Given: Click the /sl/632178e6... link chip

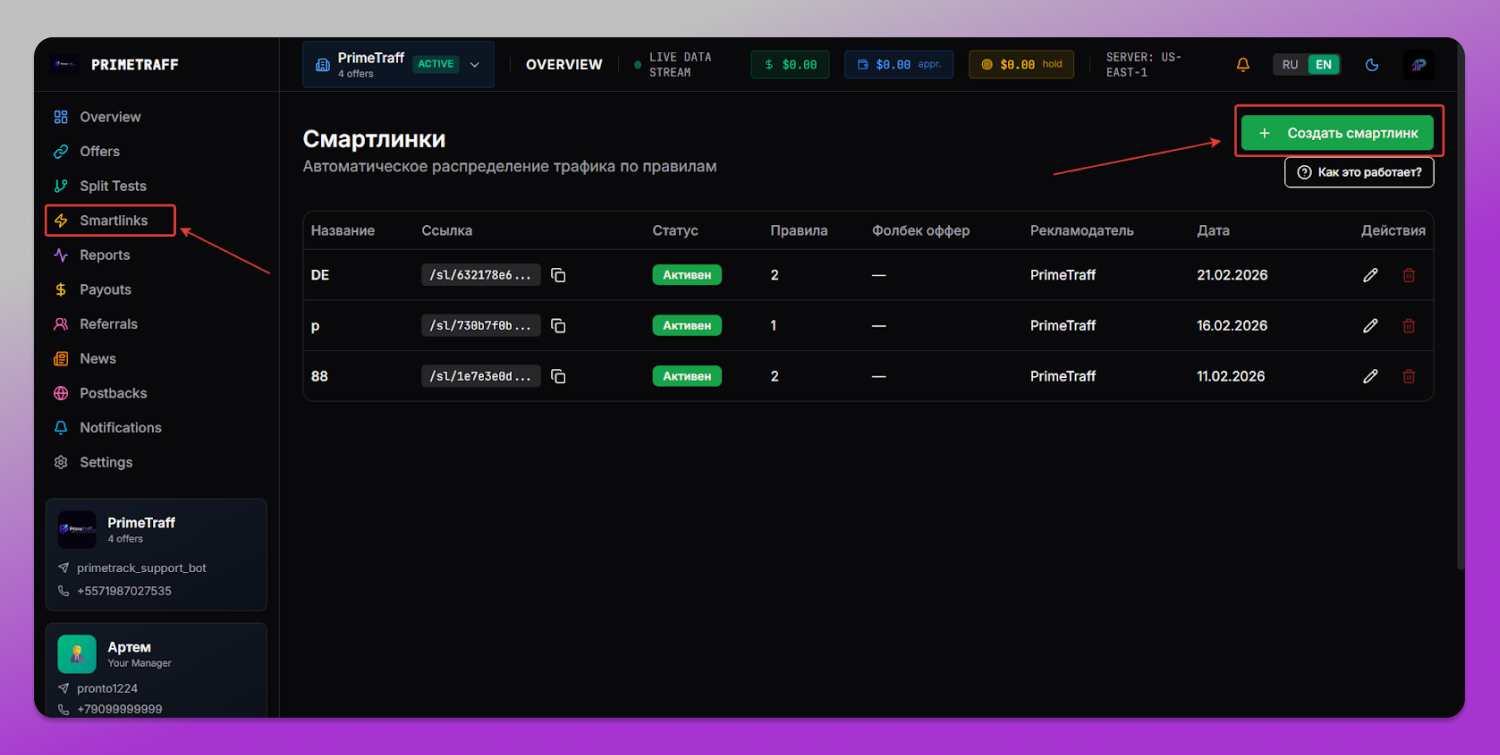Looking at the screenshot, I should (x=481, y=275).
